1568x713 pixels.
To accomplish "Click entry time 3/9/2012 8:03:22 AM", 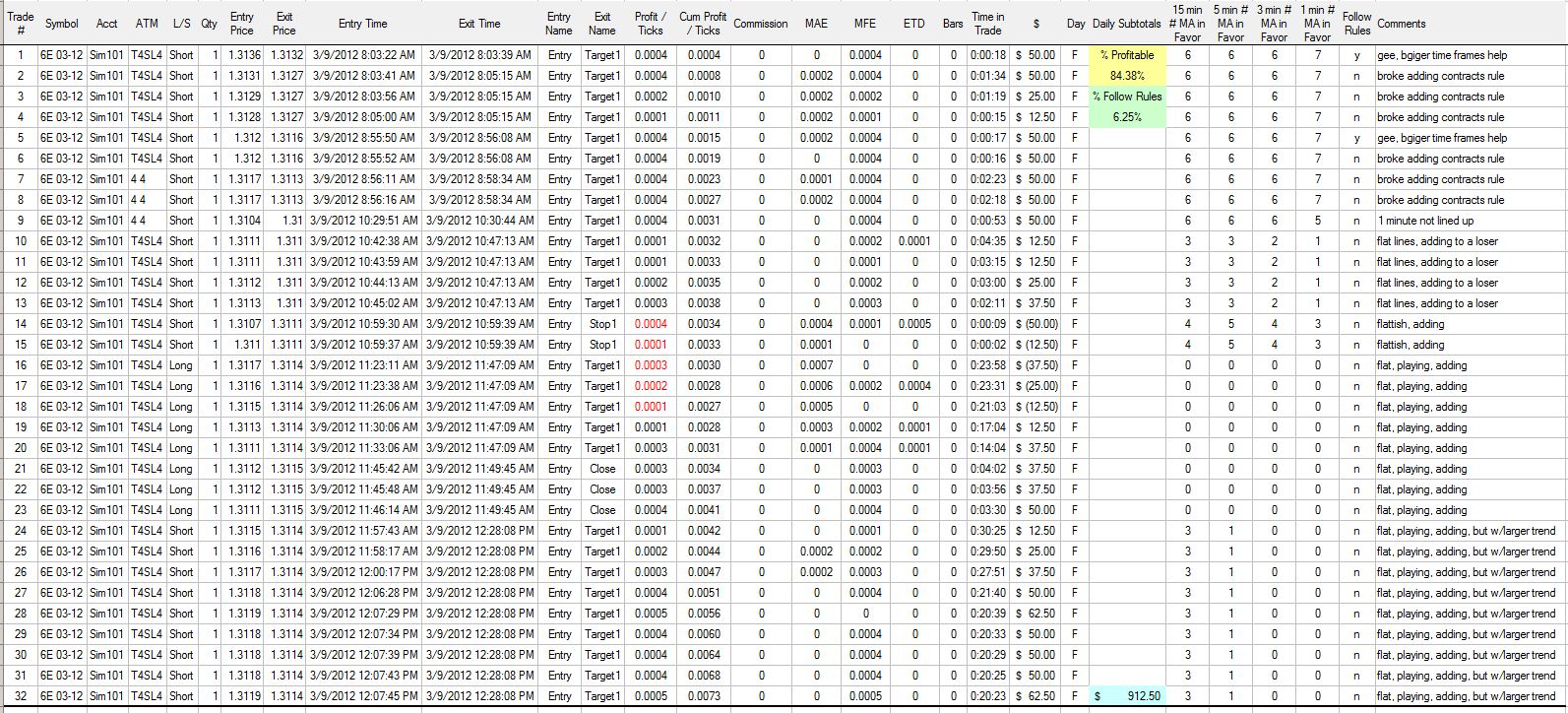I will [363, 55].
